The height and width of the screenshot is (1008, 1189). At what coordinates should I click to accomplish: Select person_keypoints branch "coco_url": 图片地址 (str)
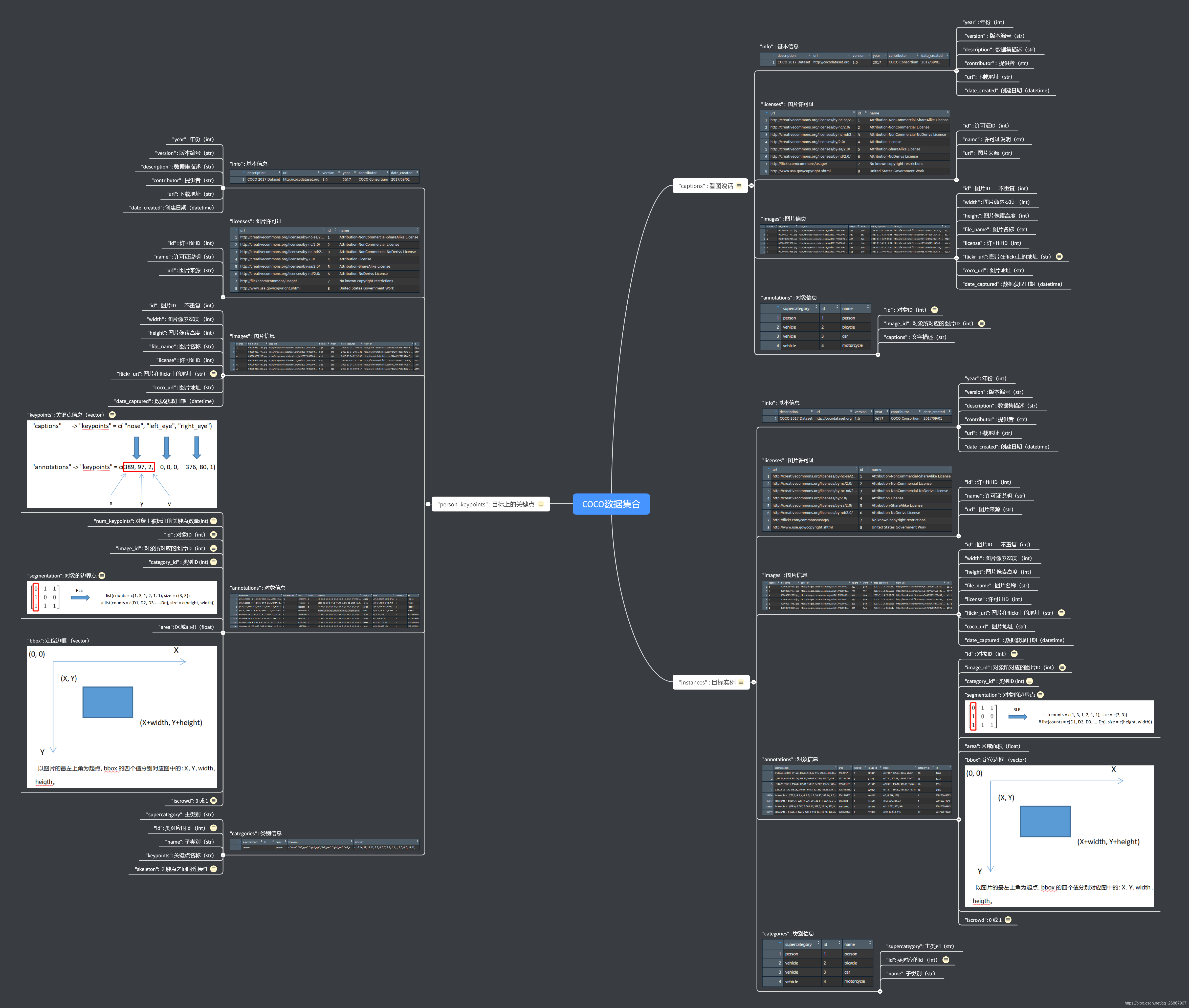pyautogui.click(x=183, y=388)
